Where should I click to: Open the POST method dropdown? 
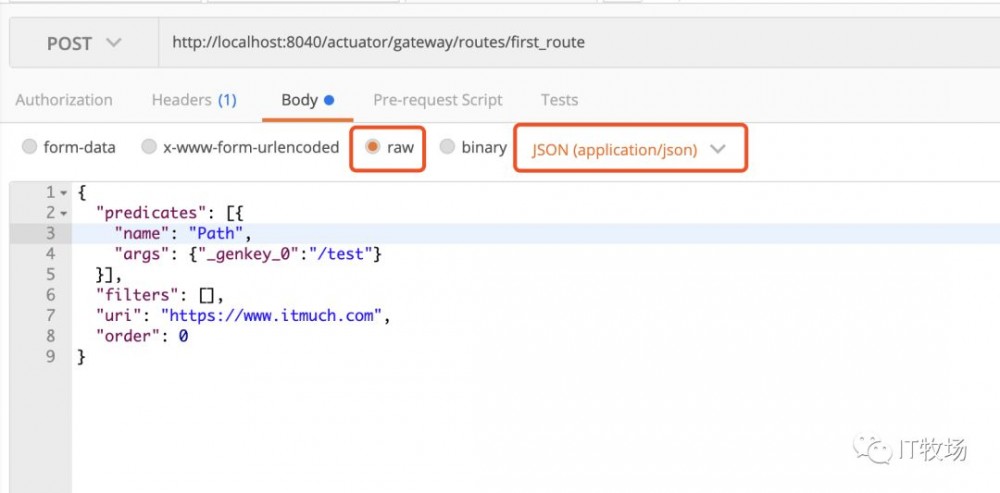(83, 43)
